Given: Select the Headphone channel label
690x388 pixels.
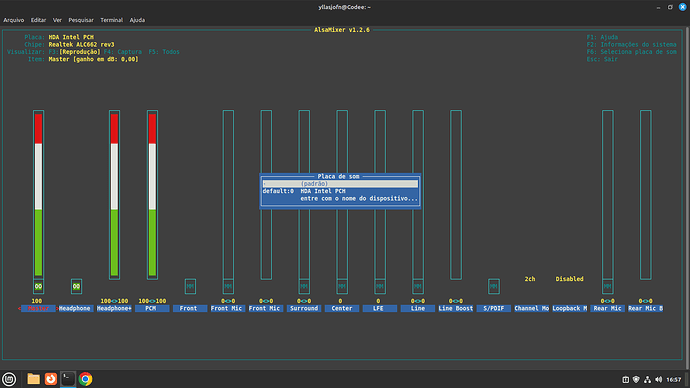Looking at the screenshot, I should [75, 308].
